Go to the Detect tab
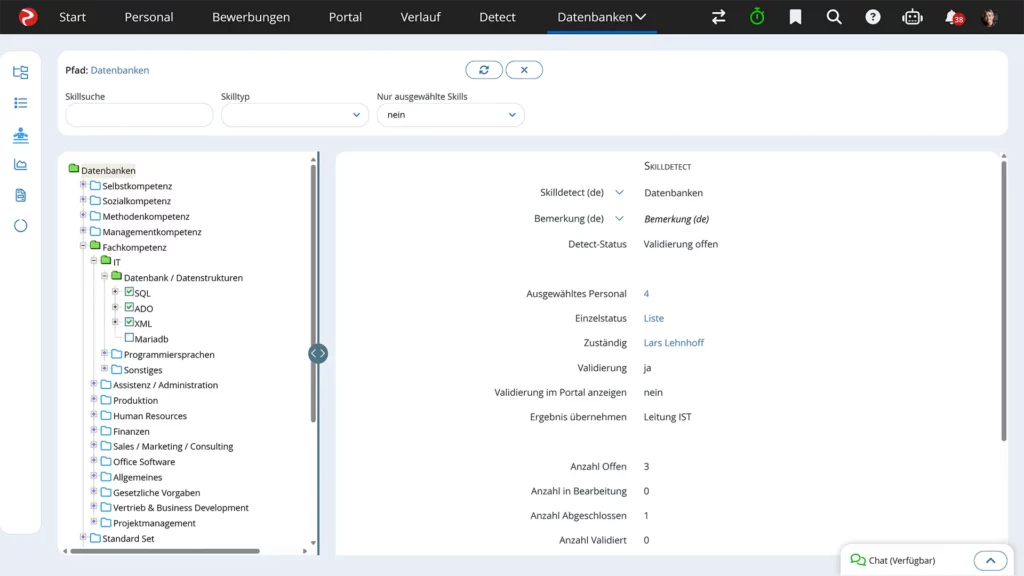The height and width of the screenshot is (576, 1024). coord(497,17)
